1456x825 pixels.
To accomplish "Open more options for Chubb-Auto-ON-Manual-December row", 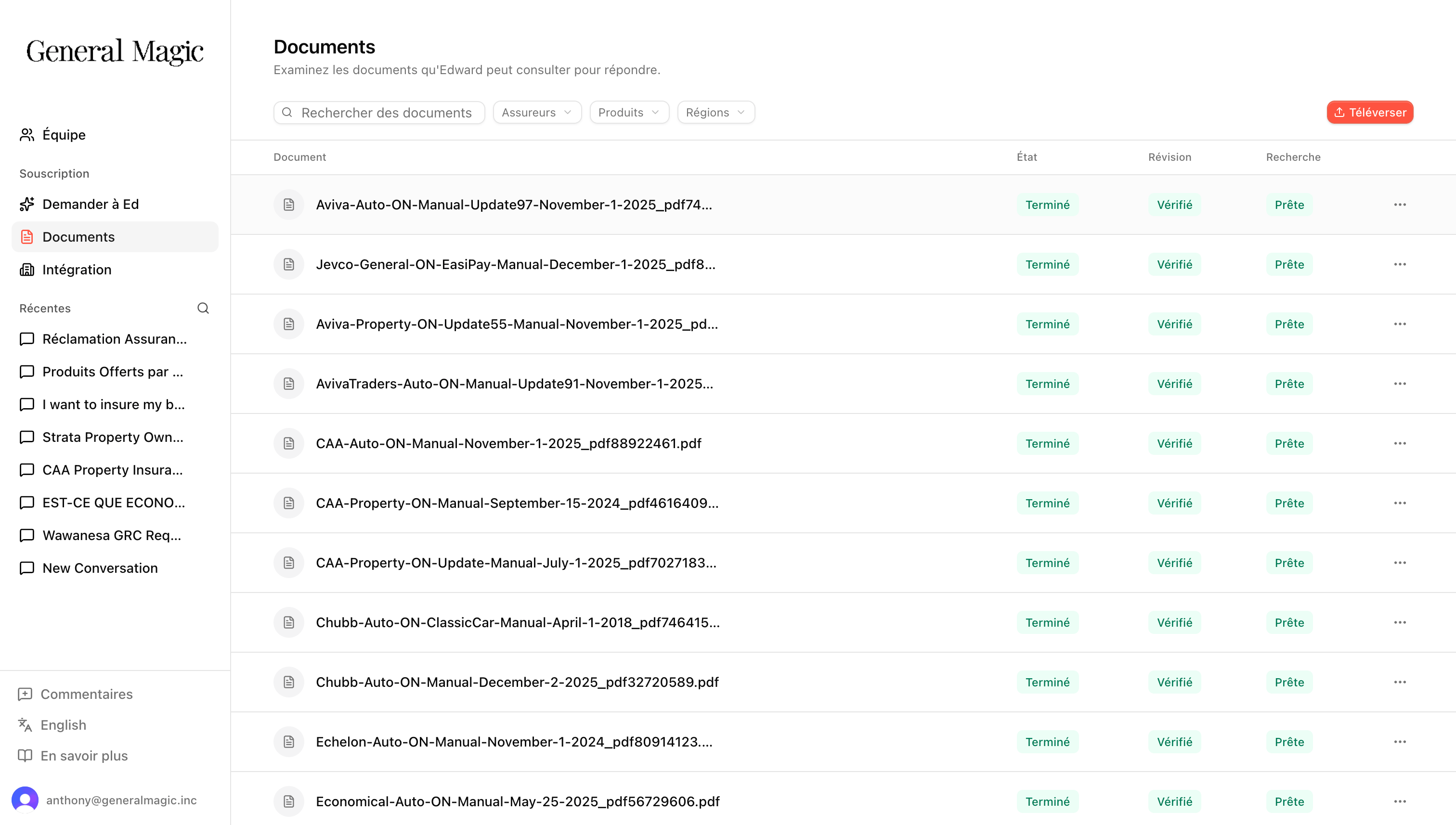I will (1400, 682).
